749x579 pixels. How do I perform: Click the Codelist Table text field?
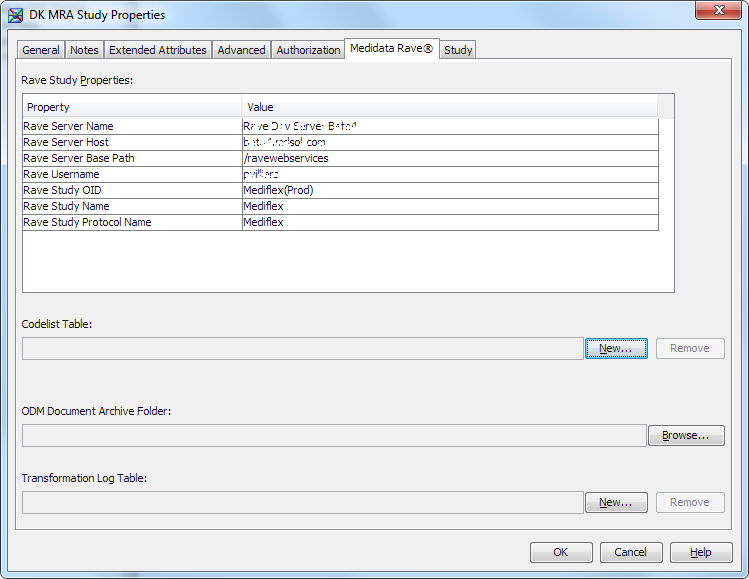click(302, 348)
